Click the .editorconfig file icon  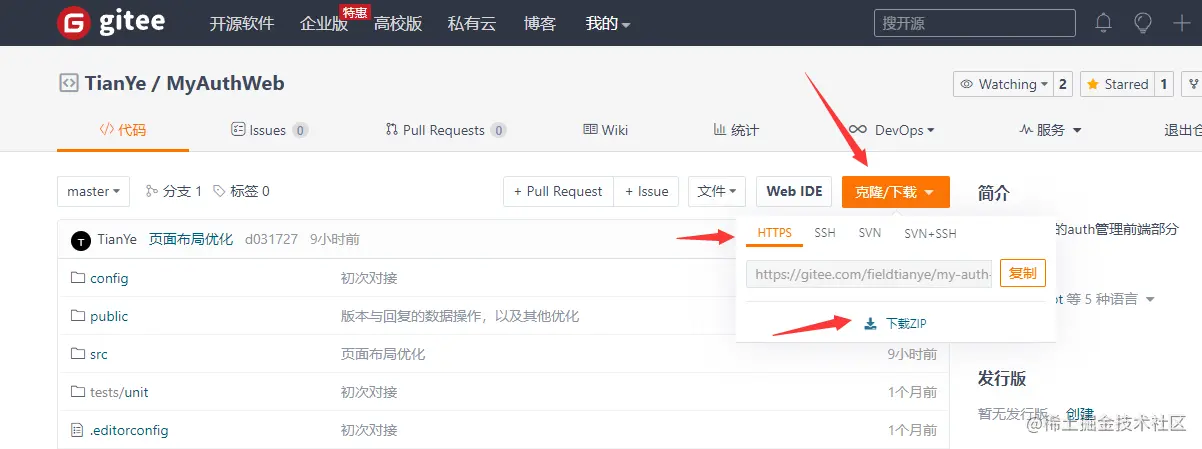click(78, 430)
